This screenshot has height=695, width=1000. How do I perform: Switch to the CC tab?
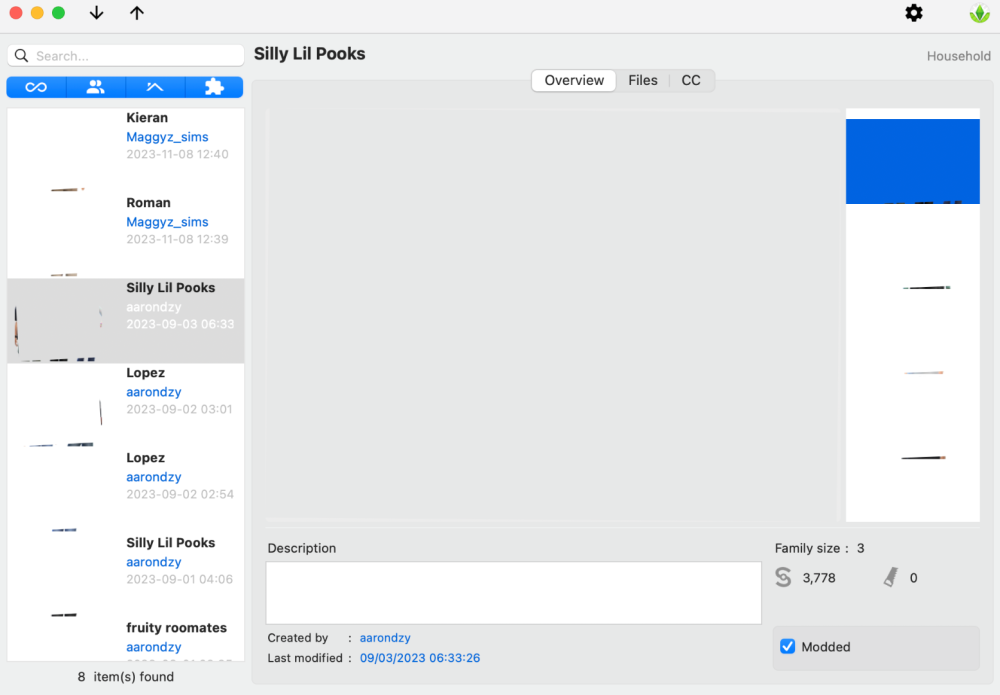691,80
